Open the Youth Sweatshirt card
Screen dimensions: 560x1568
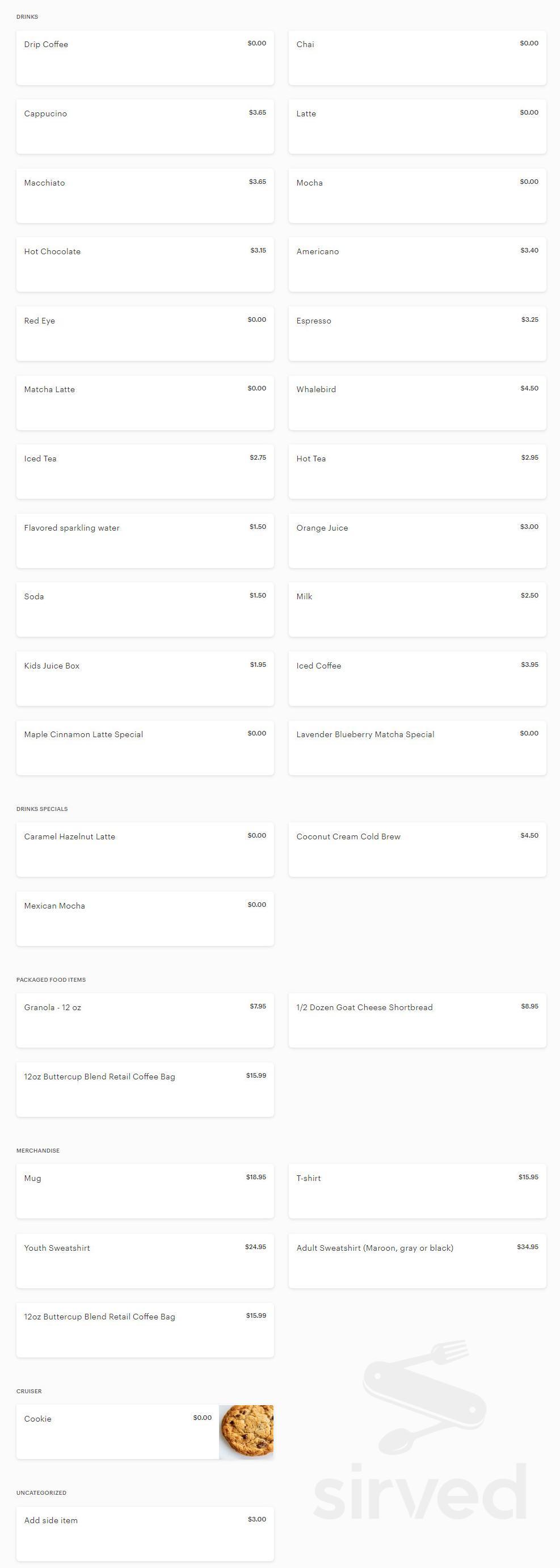[x=145, y=1261]
